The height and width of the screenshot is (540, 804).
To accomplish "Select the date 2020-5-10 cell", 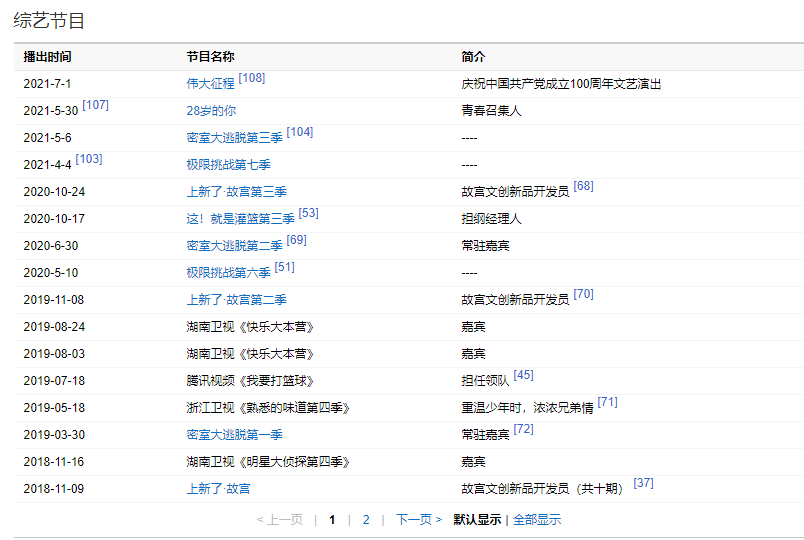I will pyautogui.click(x=51, y=273).
